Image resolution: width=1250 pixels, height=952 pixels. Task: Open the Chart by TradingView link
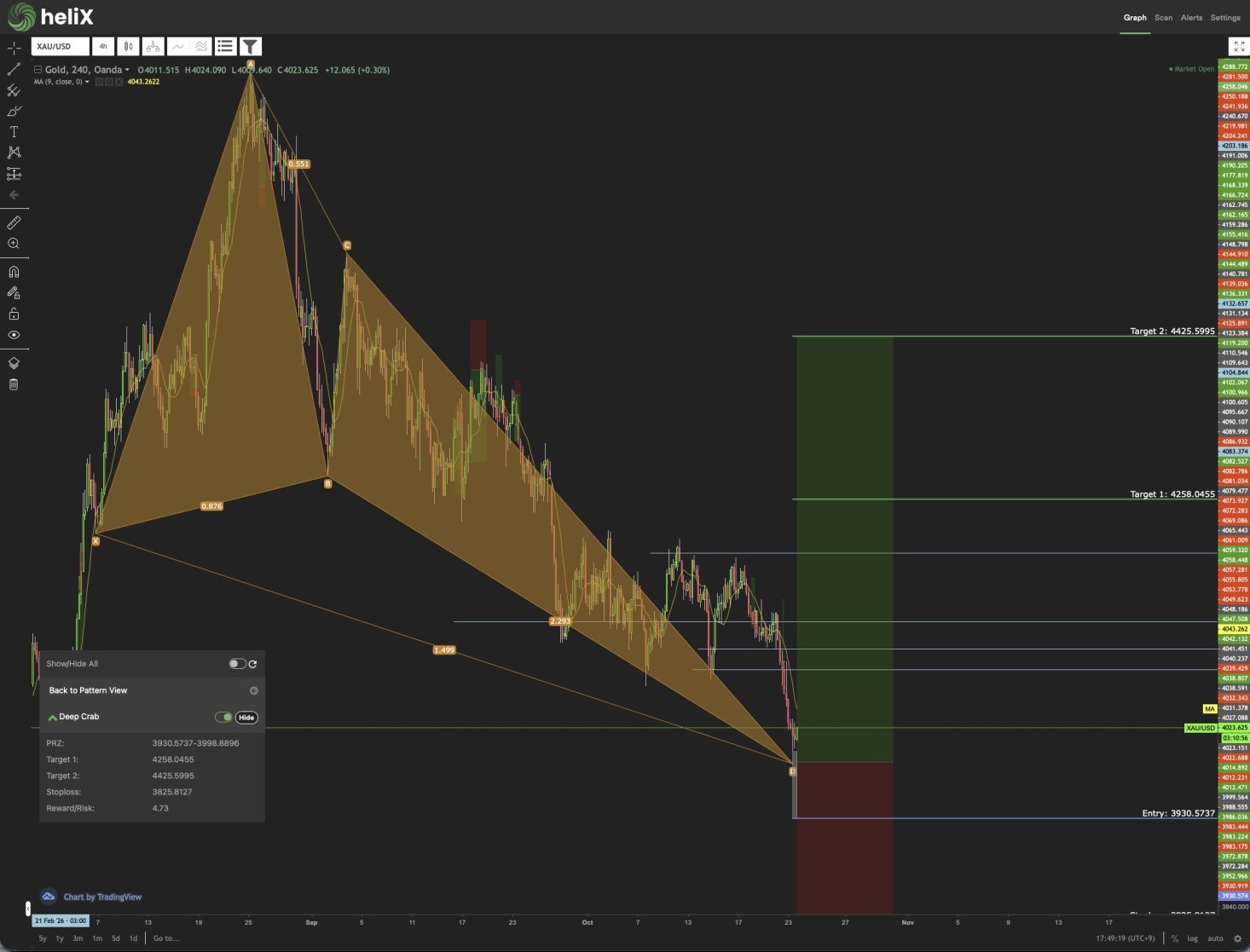pyautogui.click(x=102, y=897)
